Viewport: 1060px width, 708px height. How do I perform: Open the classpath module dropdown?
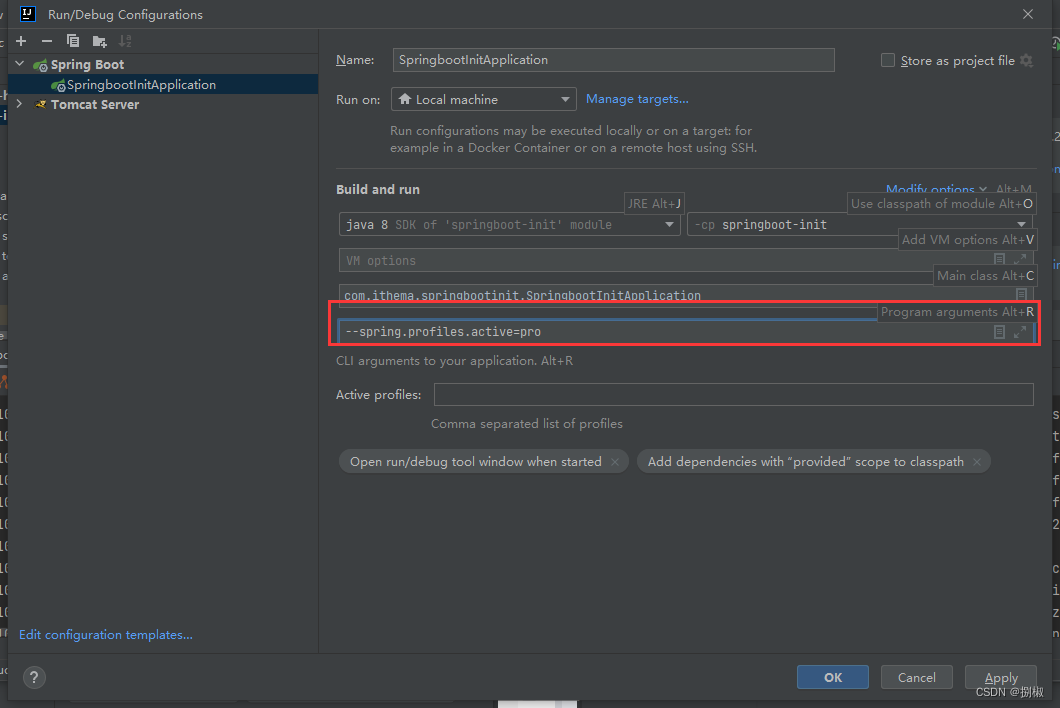point(859,225)
